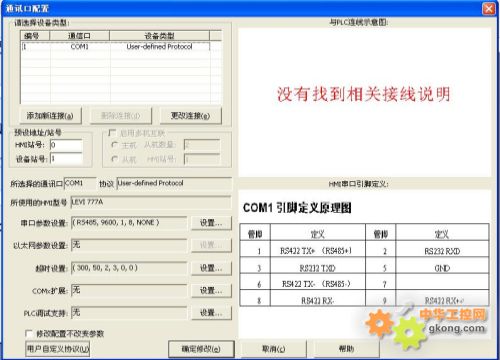Select the COM1 User-defined Protocol row
500x360 pixels.
pos(116,47)
